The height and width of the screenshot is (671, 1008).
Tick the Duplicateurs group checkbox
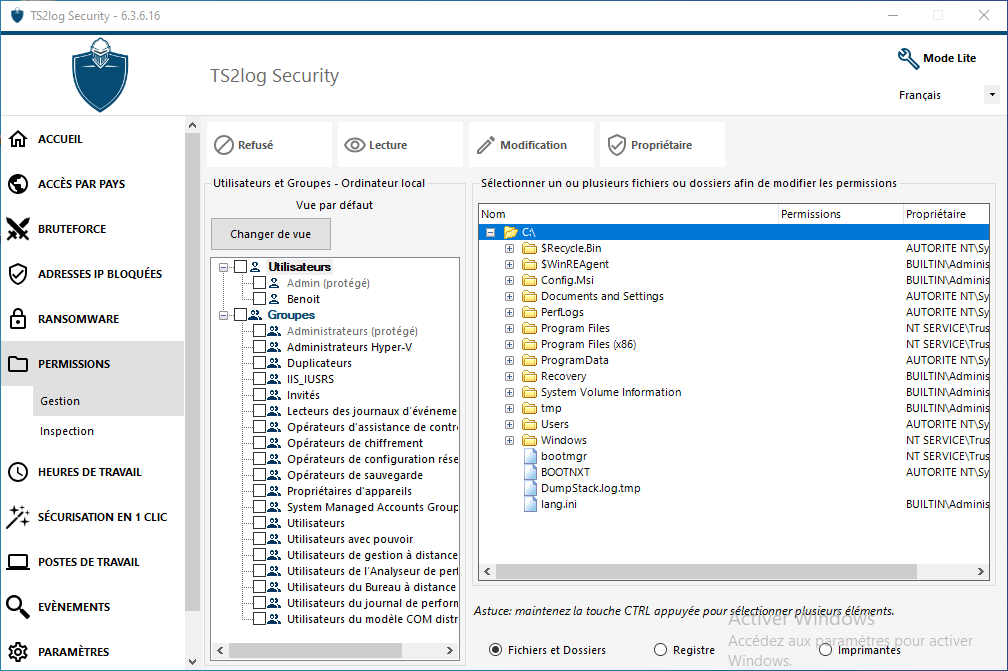click(x=260, y=363)
